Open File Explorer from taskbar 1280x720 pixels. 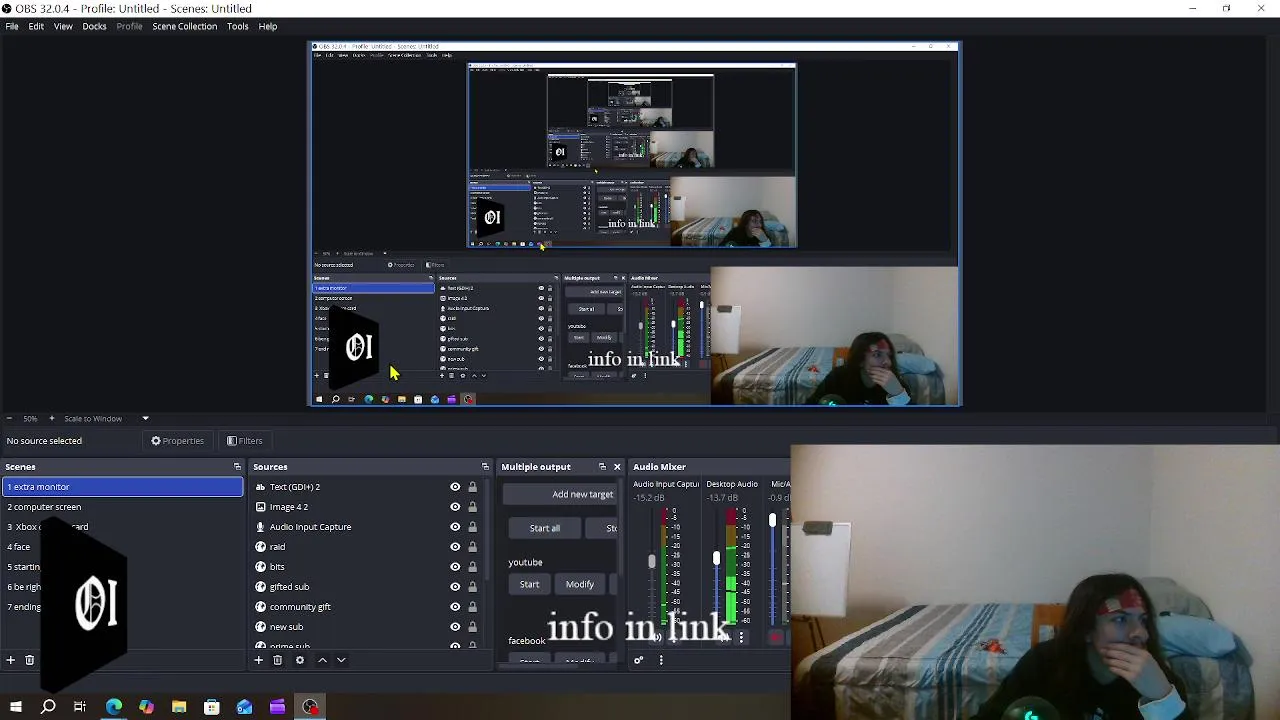[x=179, y=707]
